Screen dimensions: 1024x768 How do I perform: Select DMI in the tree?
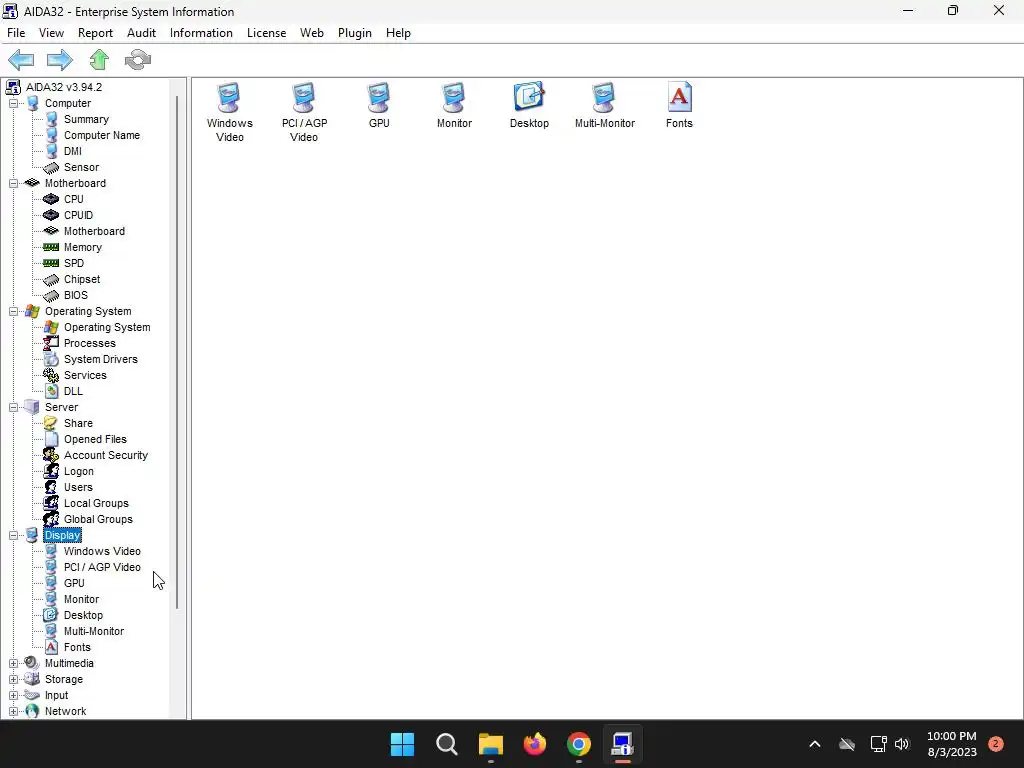(72, 152)
